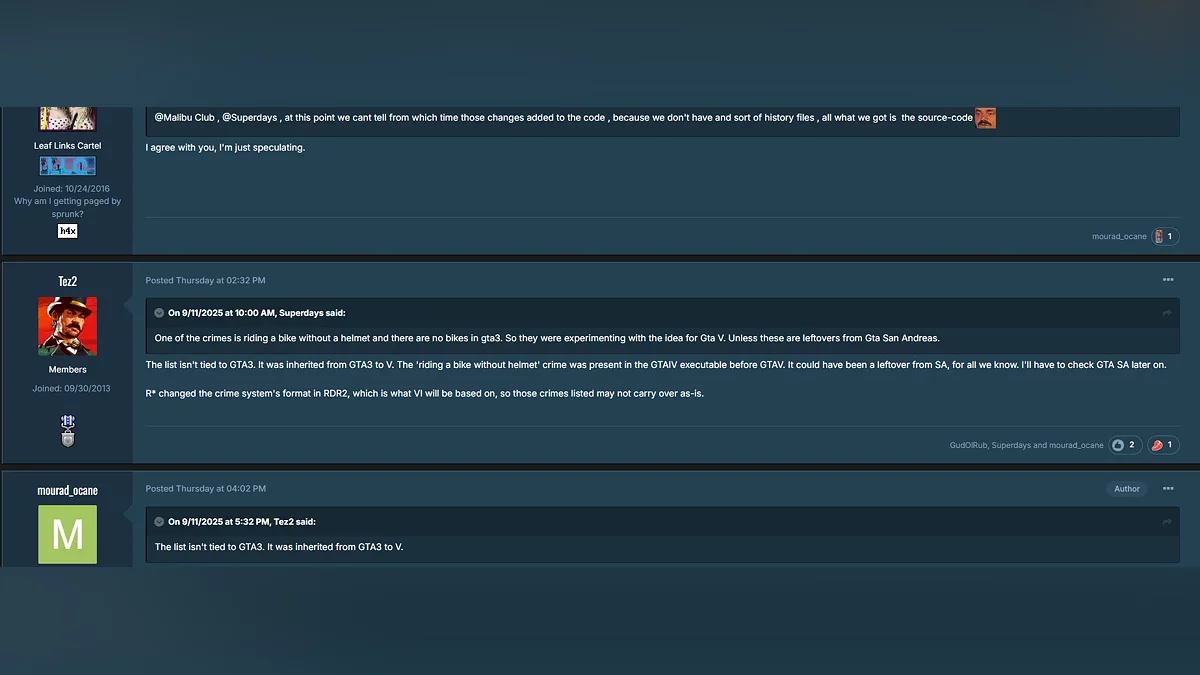This screenshot has width=1200, height=675.
Task: Open mourad_ocane post options ellipsis menu
Action: tap(1167, 489)
